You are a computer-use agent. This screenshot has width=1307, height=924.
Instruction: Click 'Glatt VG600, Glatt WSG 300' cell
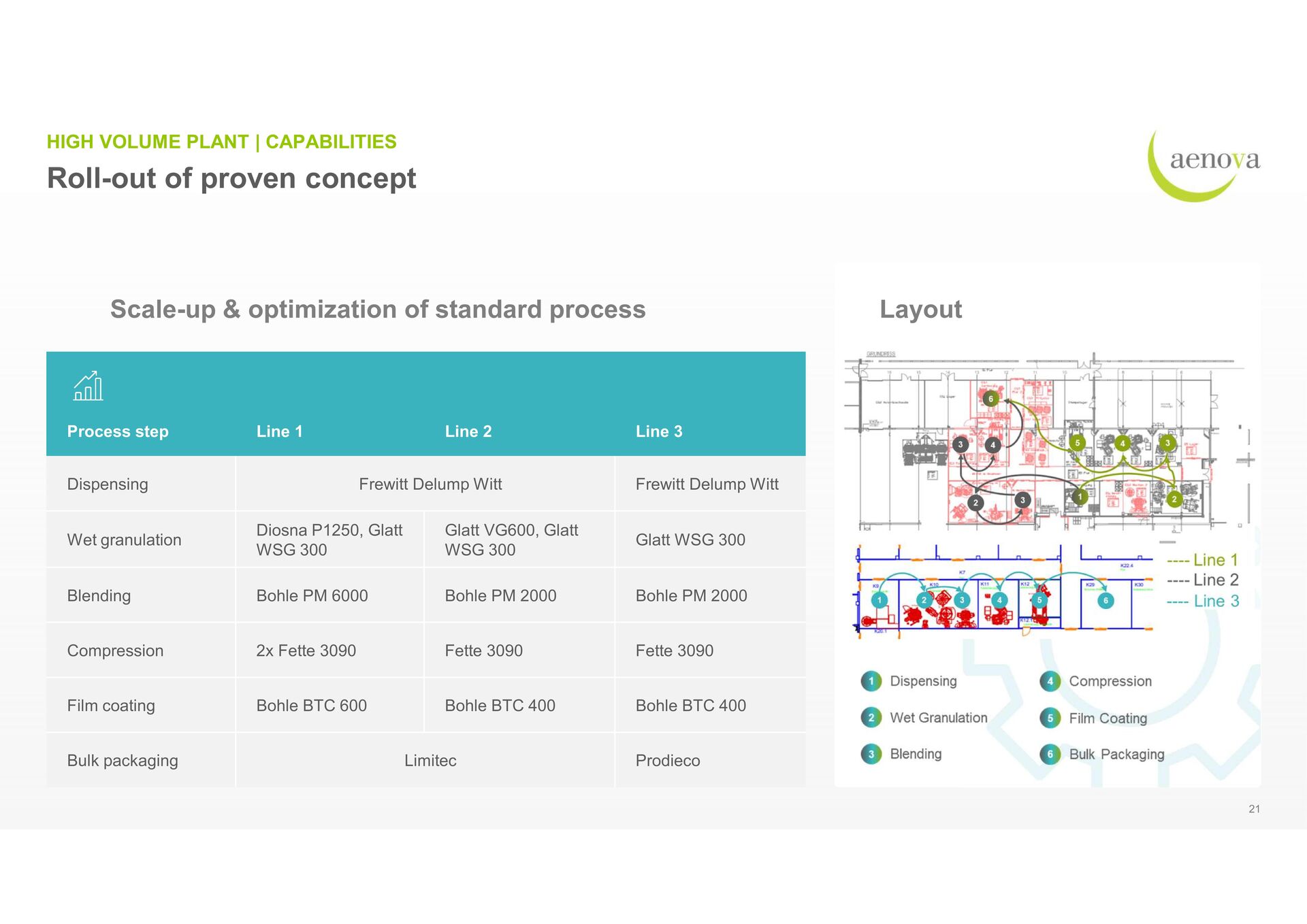point(519,540)
